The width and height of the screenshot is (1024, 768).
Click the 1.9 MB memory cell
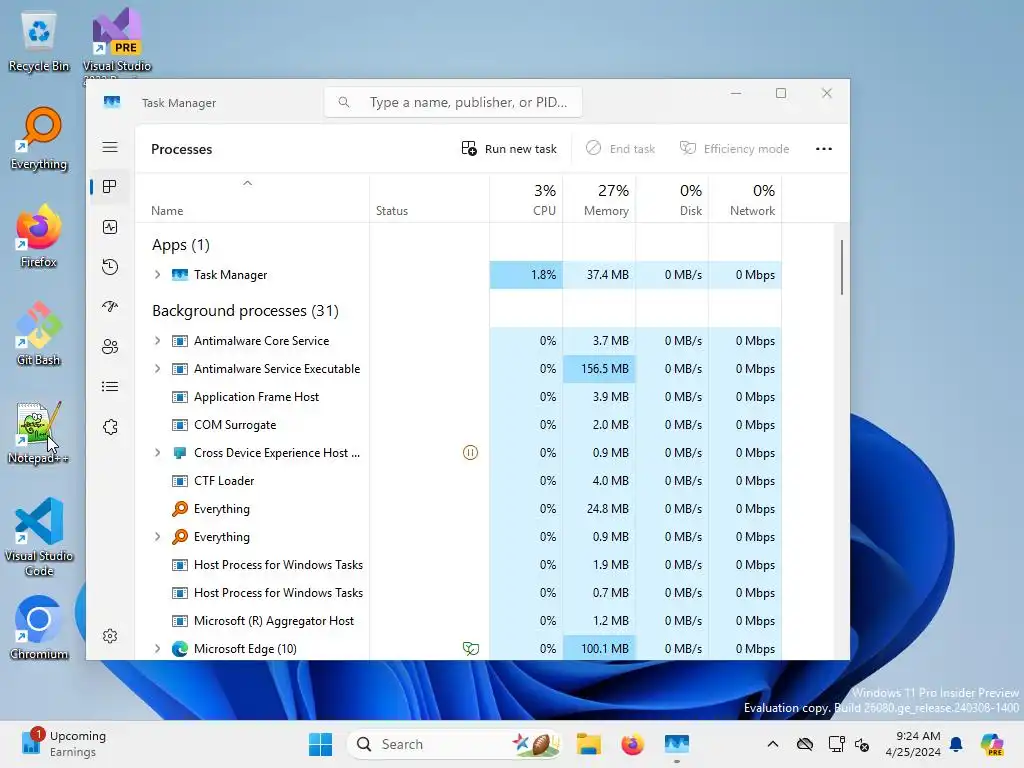600,565
